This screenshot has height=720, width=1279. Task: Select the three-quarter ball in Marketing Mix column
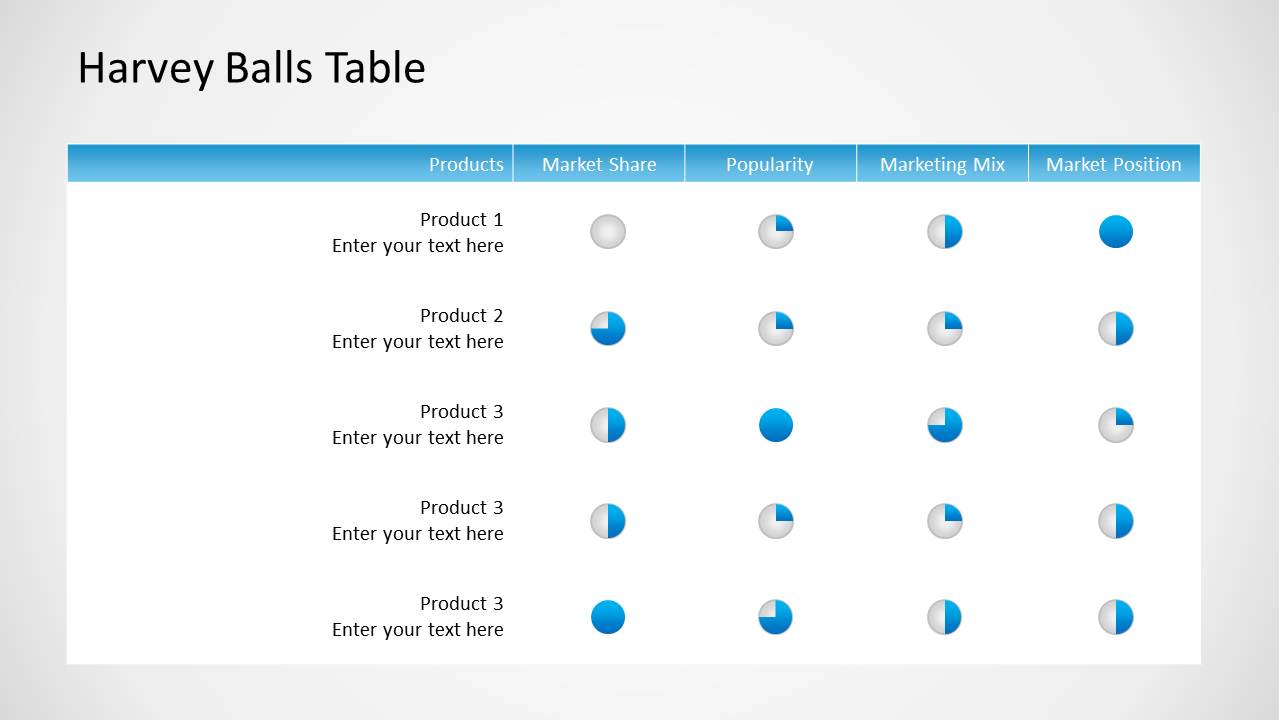pos(945,425)
